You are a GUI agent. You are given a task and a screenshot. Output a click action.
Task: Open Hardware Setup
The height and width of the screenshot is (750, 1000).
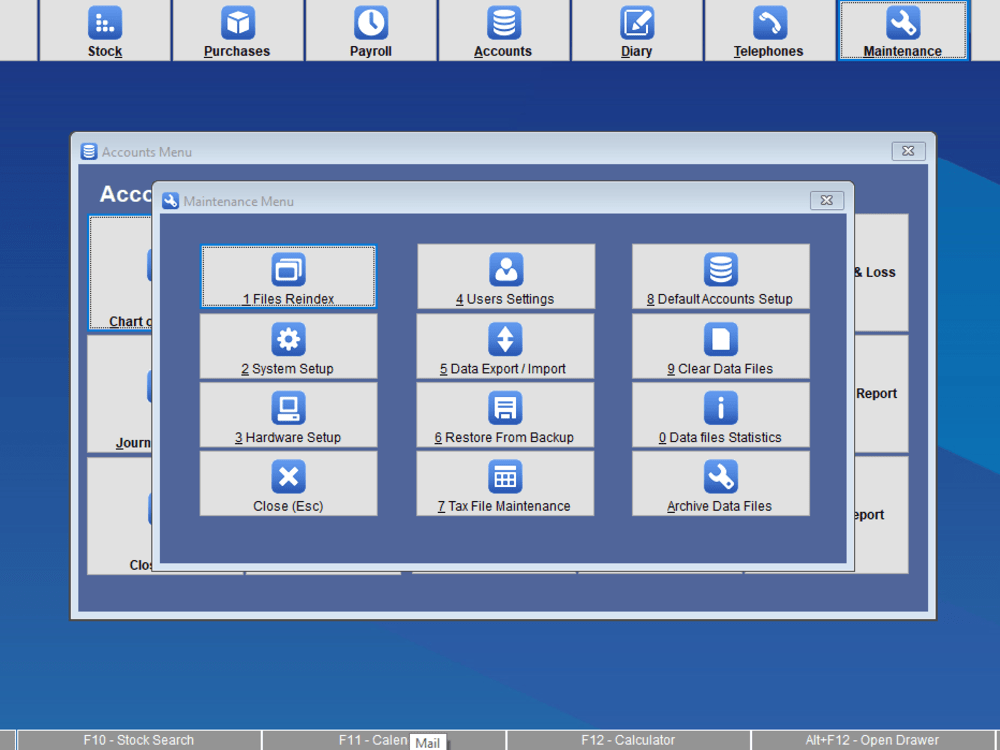pyautogui.click(x=288, y=414)
